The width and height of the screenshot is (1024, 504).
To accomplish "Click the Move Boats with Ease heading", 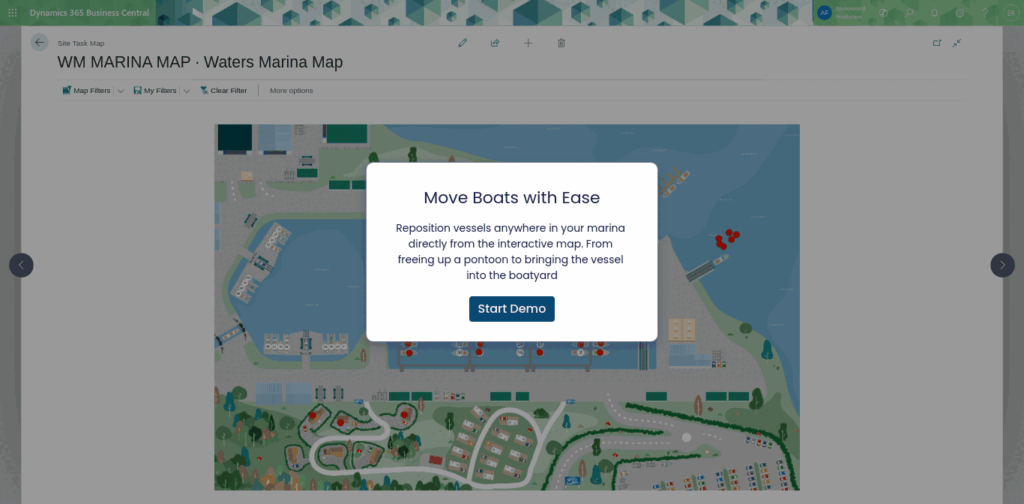I will click(511, 197).
